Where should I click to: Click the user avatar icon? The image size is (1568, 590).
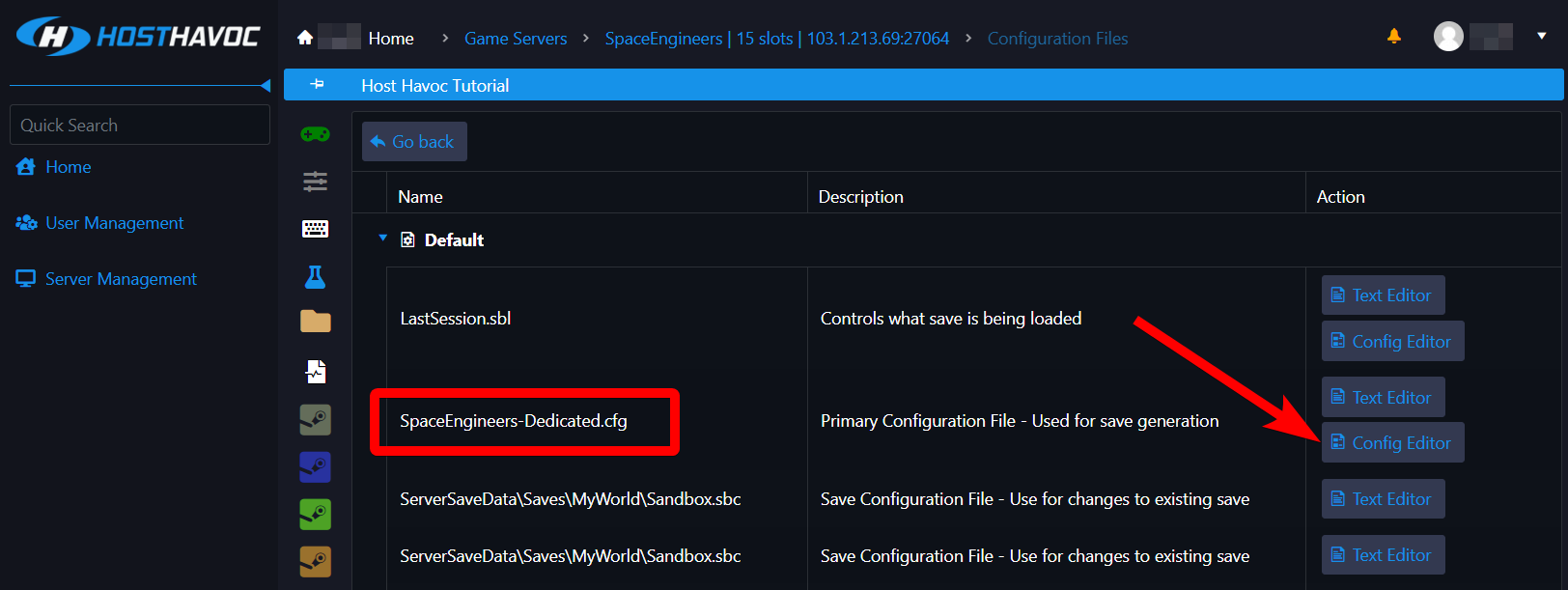(1448, 37)
